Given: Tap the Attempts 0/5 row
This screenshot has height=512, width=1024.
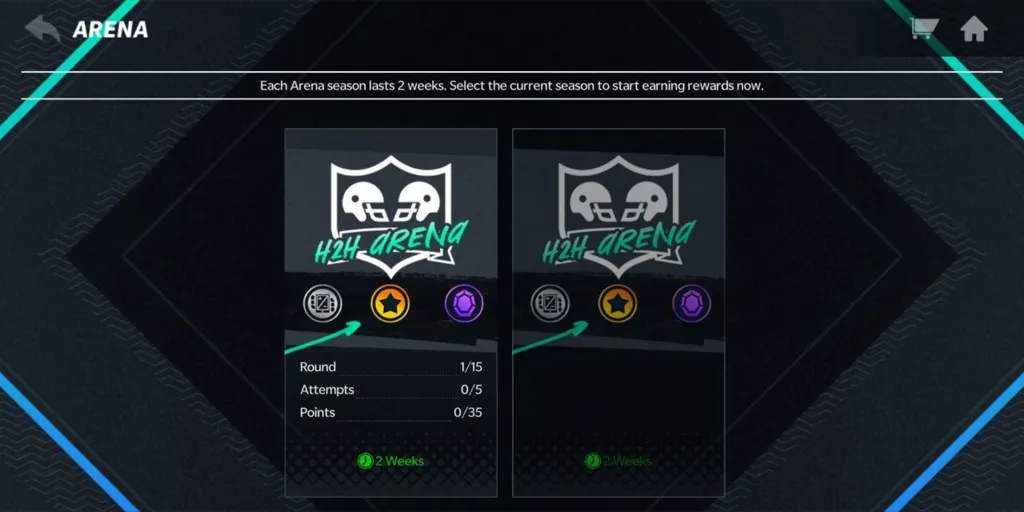Looking at the screenshot, I should click(391, 390).
